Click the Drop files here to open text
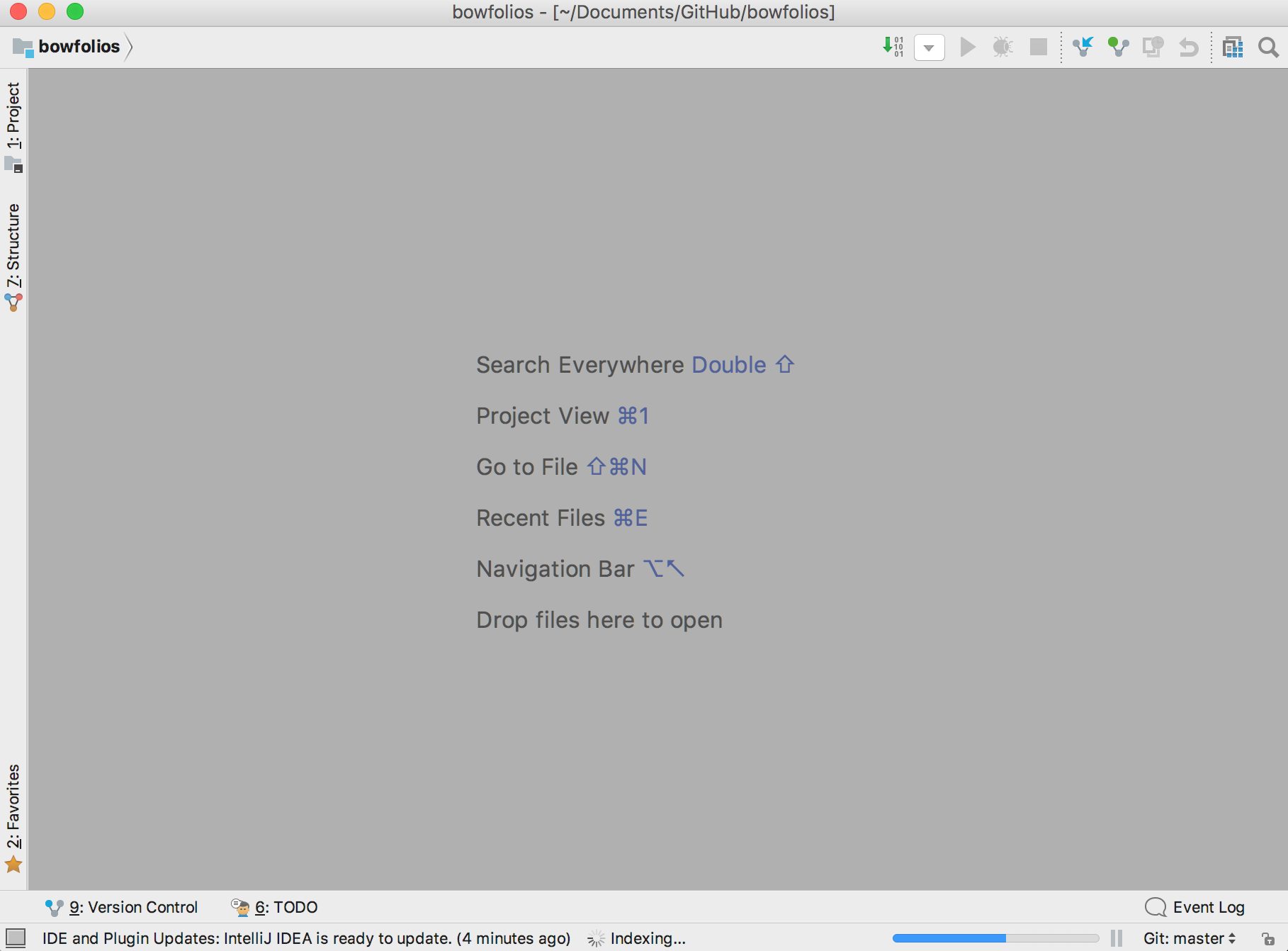The image size is (1288, 951). (599, 620)
